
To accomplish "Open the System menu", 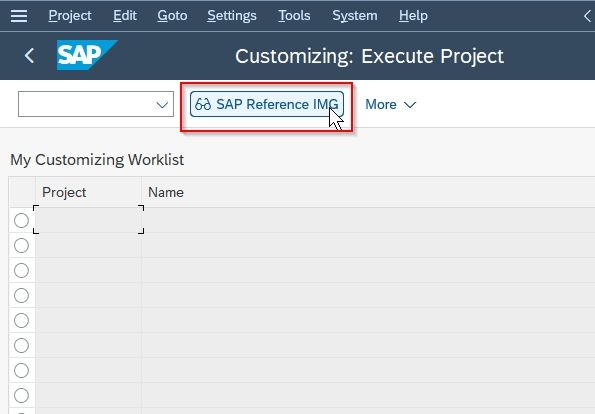I will pos(355,16).
